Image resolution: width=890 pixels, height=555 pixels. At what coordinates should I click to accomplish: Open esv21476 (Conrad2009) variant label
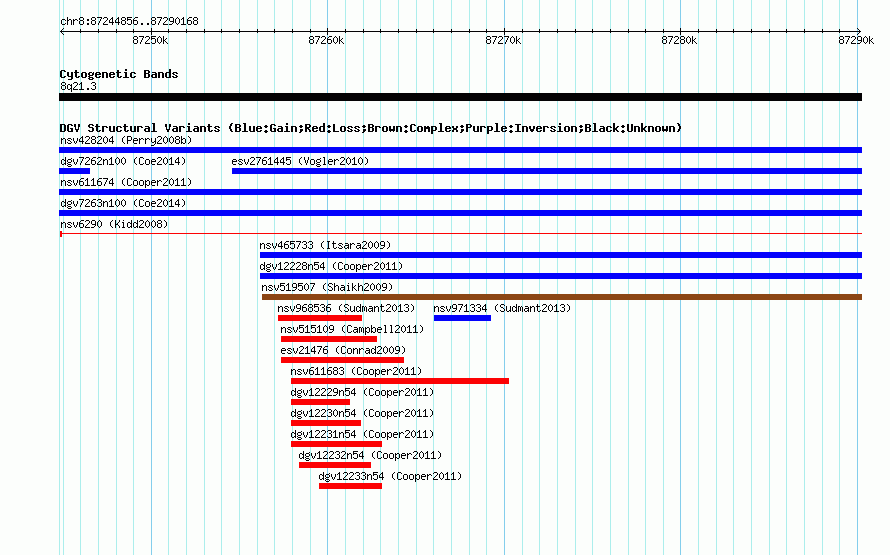(x=343, y=350)
